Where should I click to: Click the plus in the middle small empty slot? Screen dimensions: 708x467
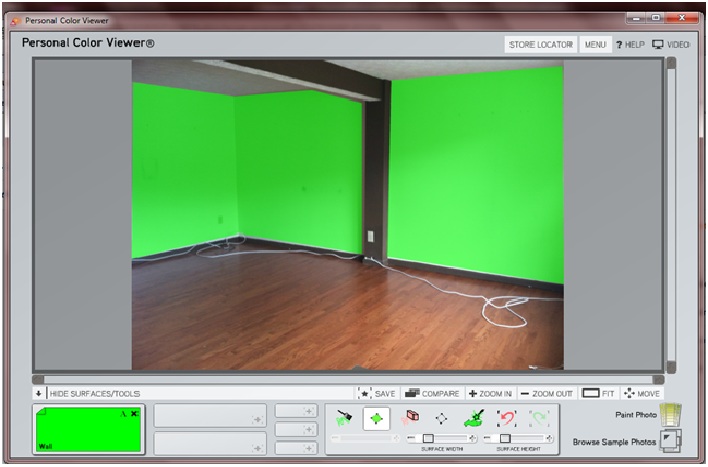[309, 430]
